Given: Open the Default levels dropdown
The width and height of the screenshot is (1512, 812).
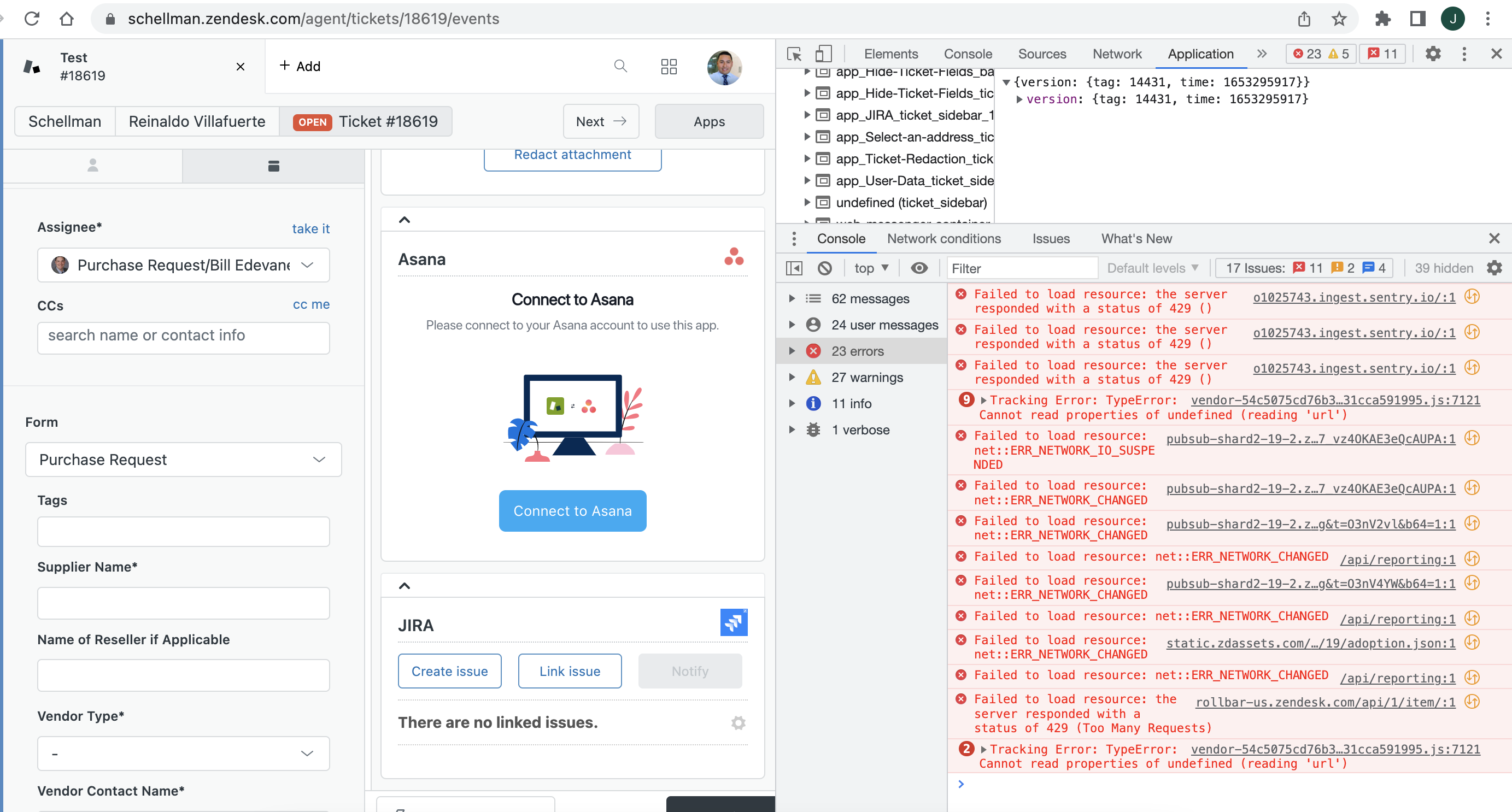Looking at the screenshot, I should (x=1152, y=268).
